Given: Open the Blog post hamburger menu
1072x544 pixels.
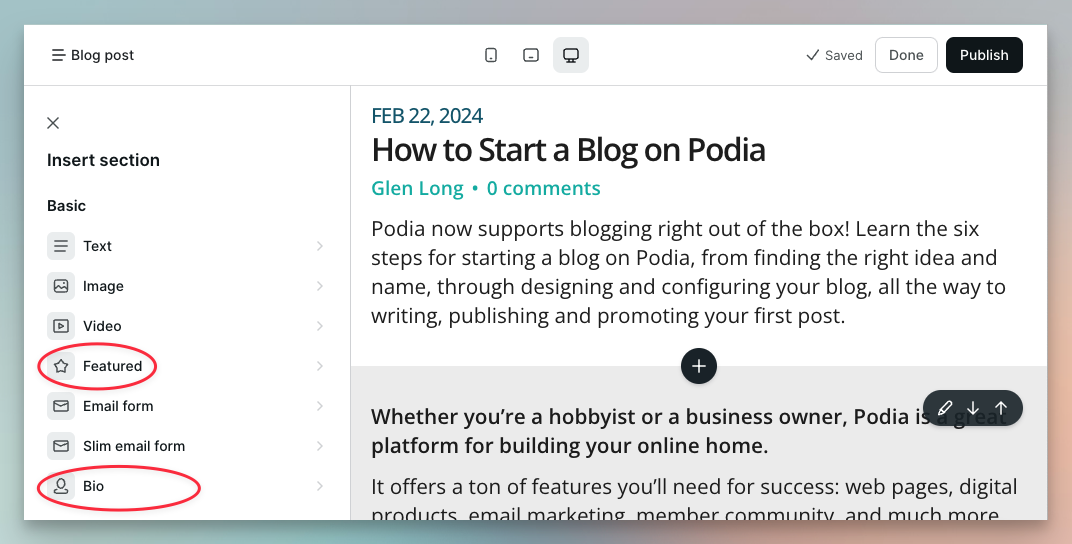Looking at the screenshot, I should [x=59, y=55].
